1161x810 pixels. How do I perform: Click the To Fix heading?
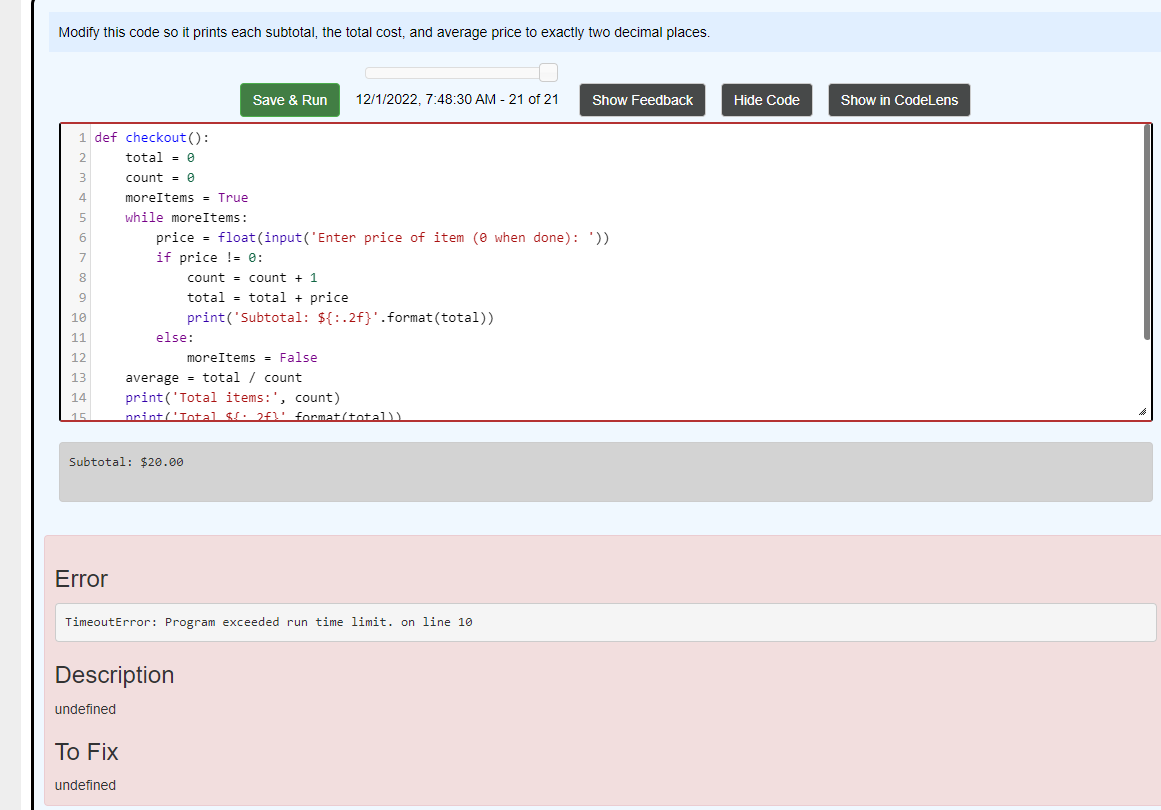point(87,752)
